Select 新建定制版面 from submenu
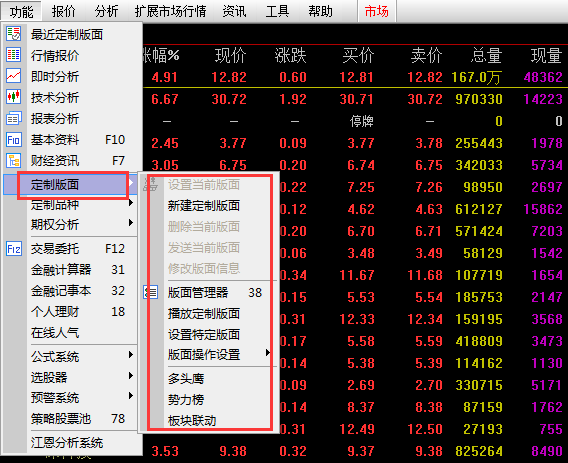Image resolution: width=568 pixels, height=463 pixels. (204, 206)
